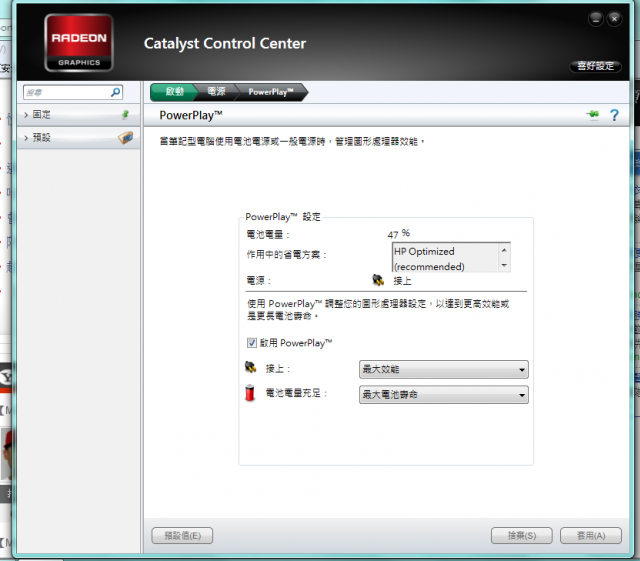This screenshot has width=640, height=561.
Task: Click the 接上 power status text
Action: point(402,281)
